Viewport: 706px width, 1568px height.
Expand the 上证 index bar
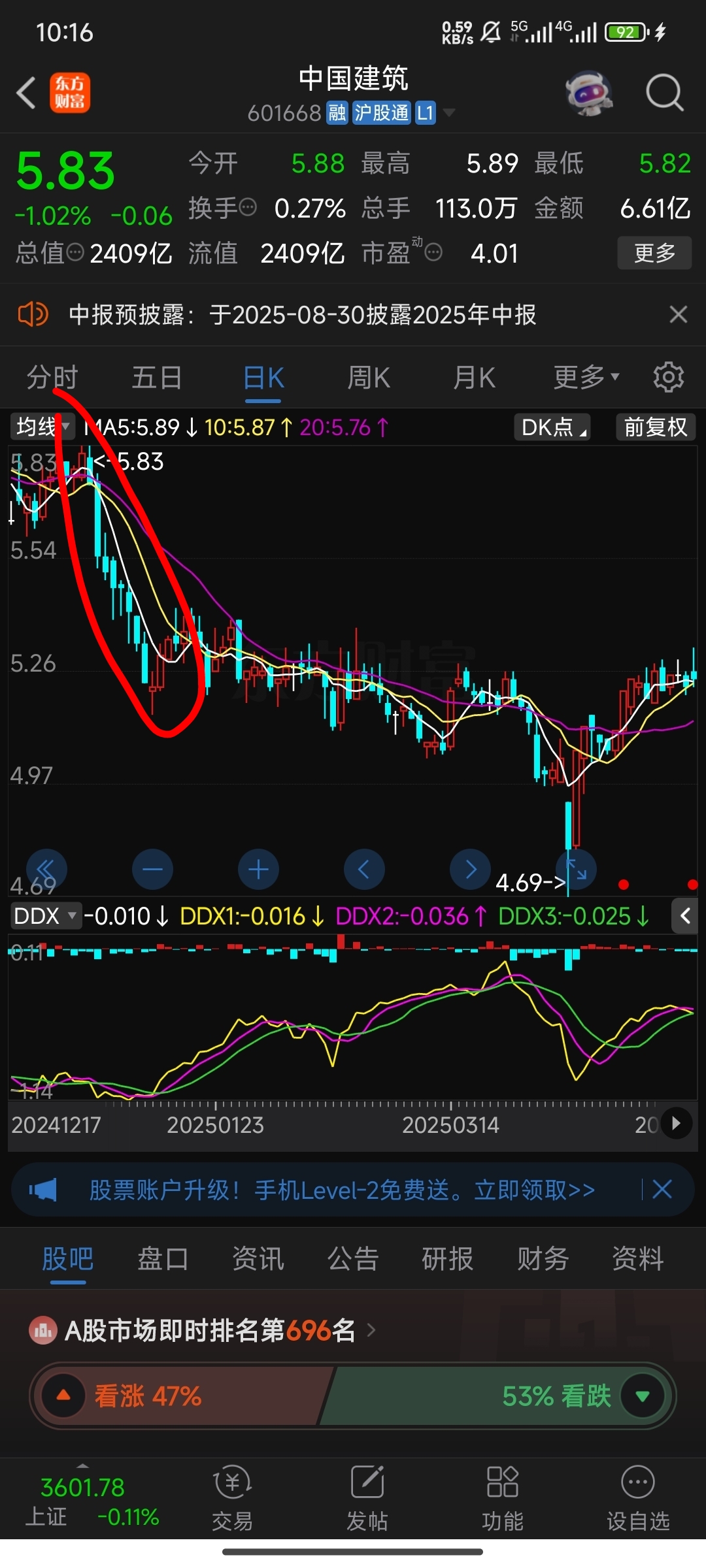(82, 1466)
